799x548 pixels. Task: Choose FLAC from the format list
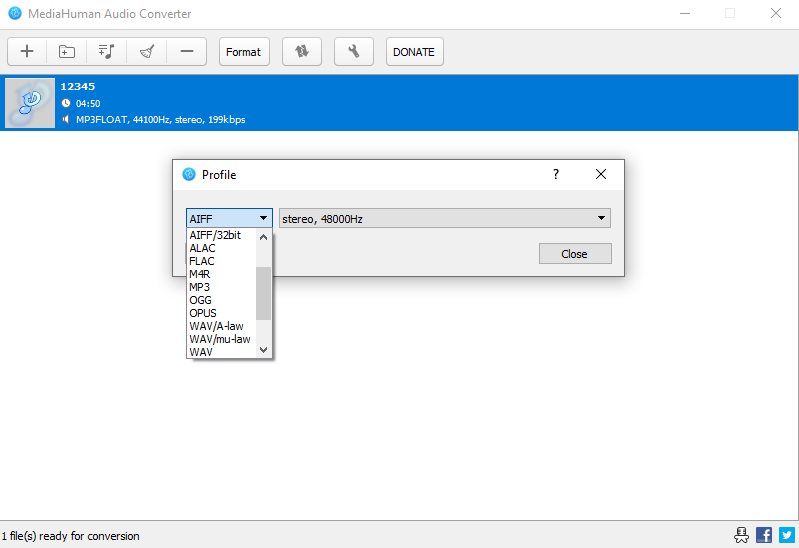pyautogui.click(x=222, y=261)
